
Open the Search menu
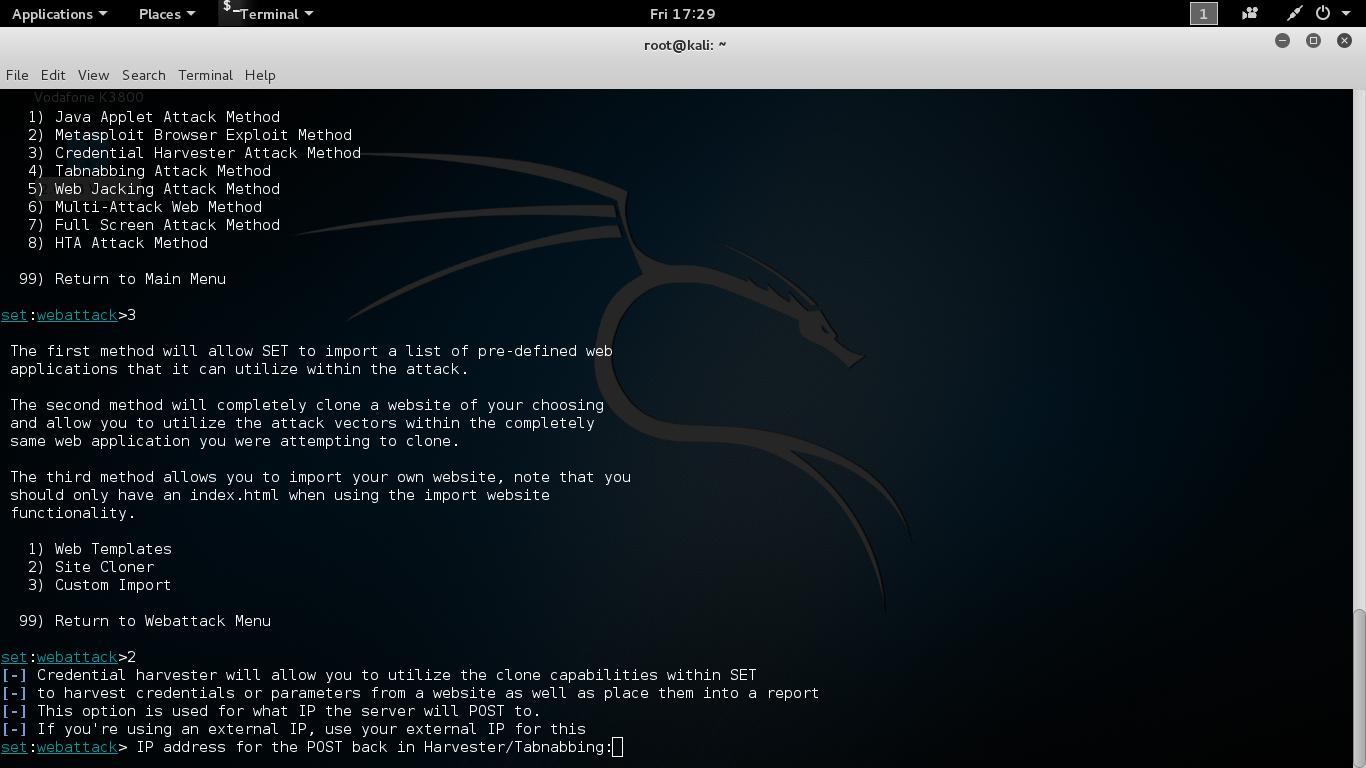coord(143,75)
